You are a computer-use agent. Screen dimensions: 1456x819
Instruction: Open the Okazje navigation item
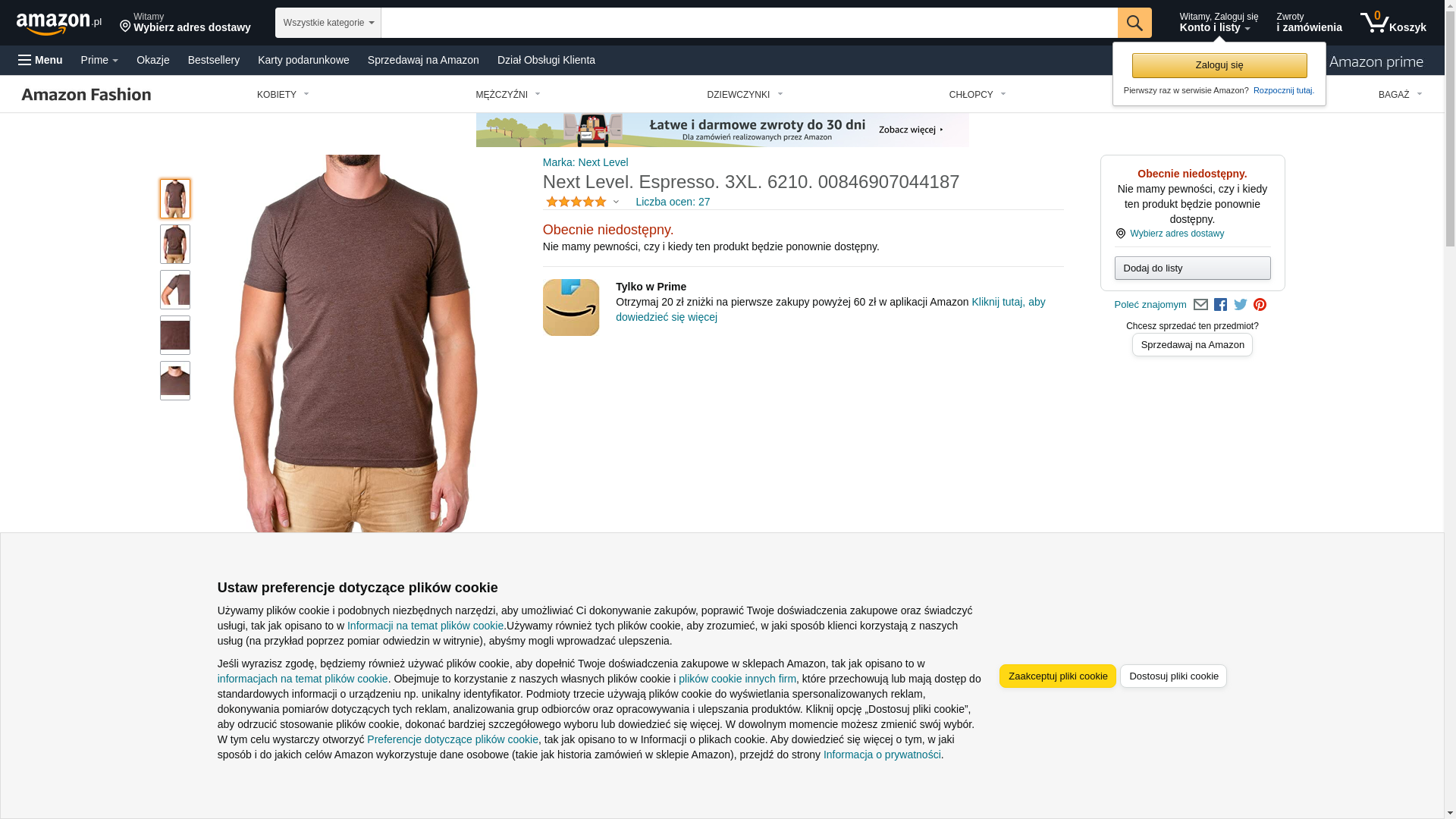pos(153,60)
